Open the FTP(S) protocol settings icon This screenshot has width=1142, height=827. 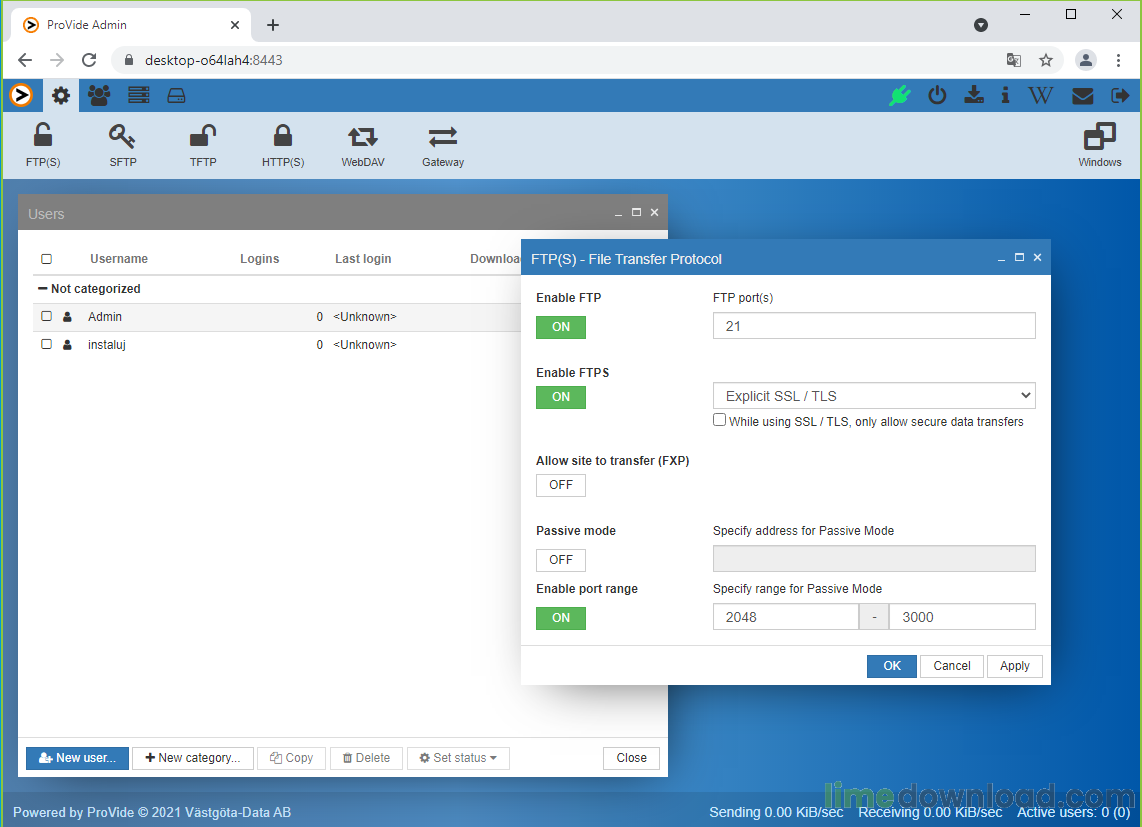coord(43,145)
